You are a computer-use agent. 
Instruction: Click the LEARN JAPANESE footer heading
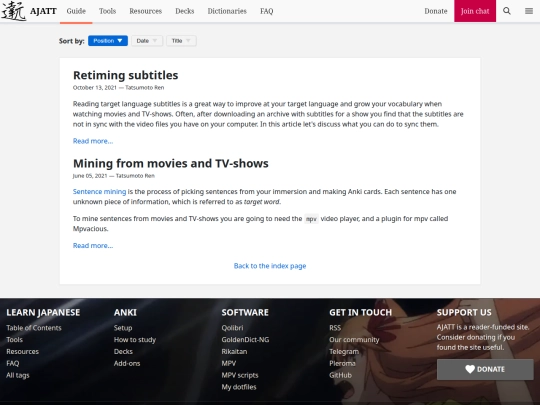tap(43, 312)
